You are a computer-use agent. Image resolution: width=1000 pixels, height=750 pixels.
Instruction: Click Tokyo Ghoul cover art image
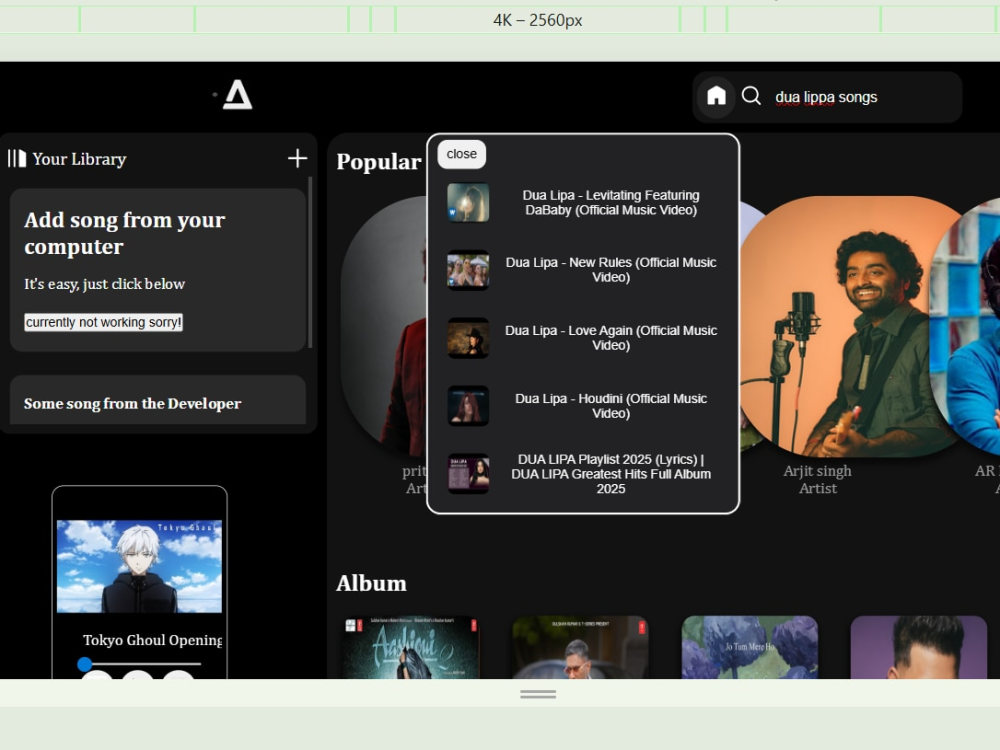click(x=139, y=566)
